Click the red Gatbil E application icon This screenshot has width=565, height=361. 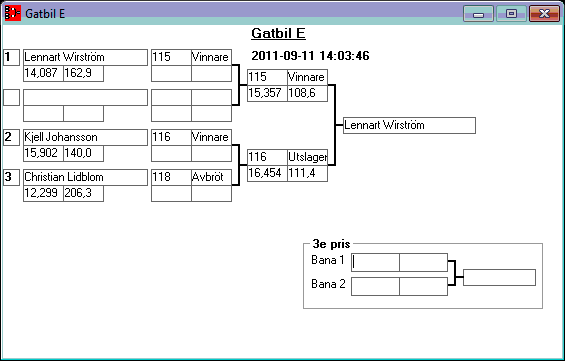click(13, 13)
